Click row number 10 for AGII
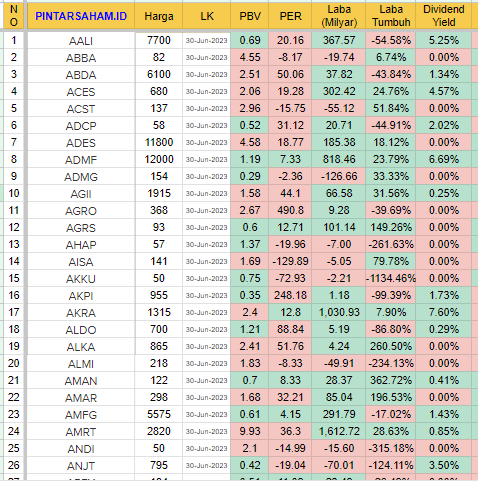Viewport: 478px width, 481px height. click(14, 193)
